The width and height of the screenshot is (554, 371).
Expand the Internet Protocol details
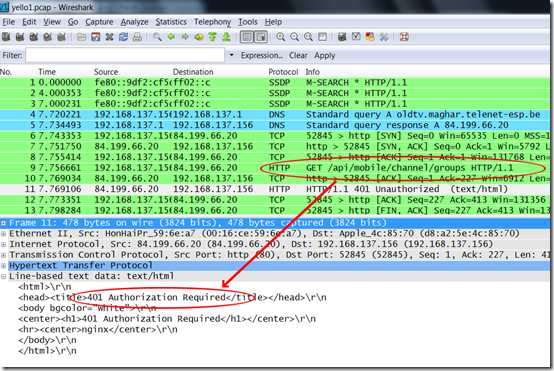(3, 244)
